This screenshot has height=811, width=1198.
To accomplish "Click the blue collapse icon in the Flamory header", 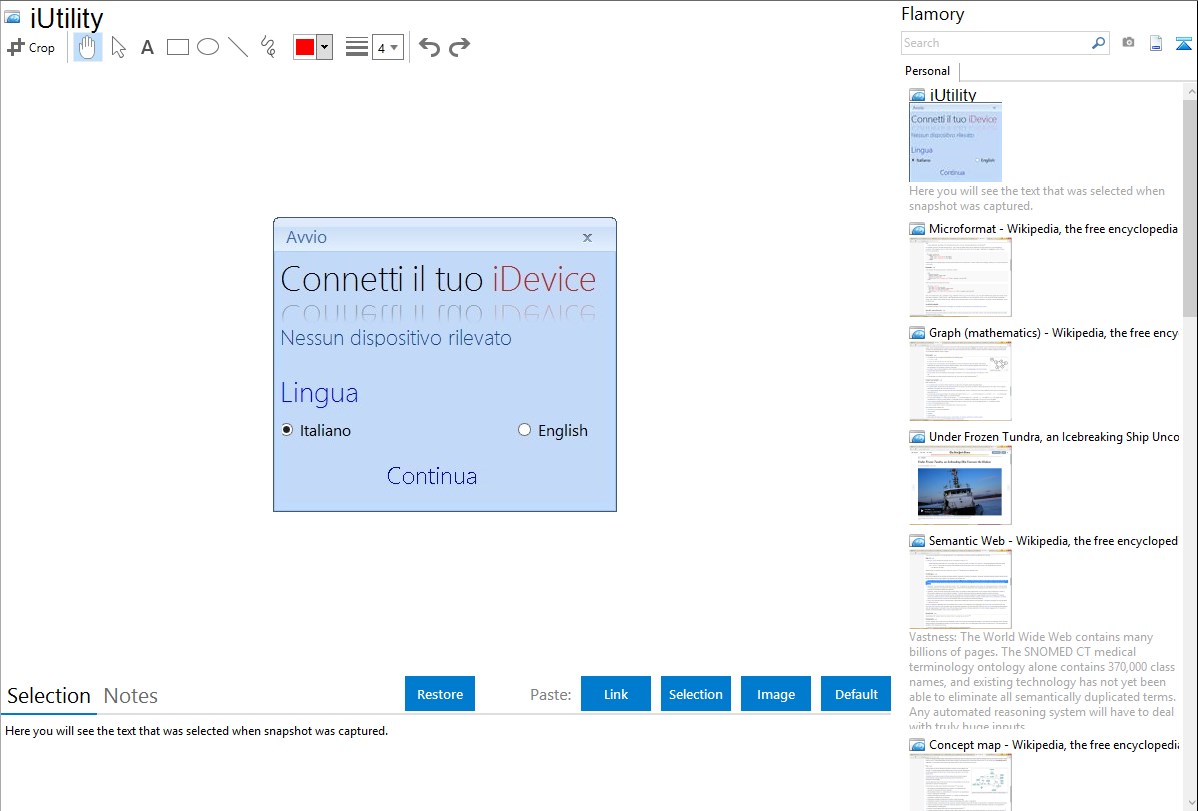I will tap(1183, 43).
